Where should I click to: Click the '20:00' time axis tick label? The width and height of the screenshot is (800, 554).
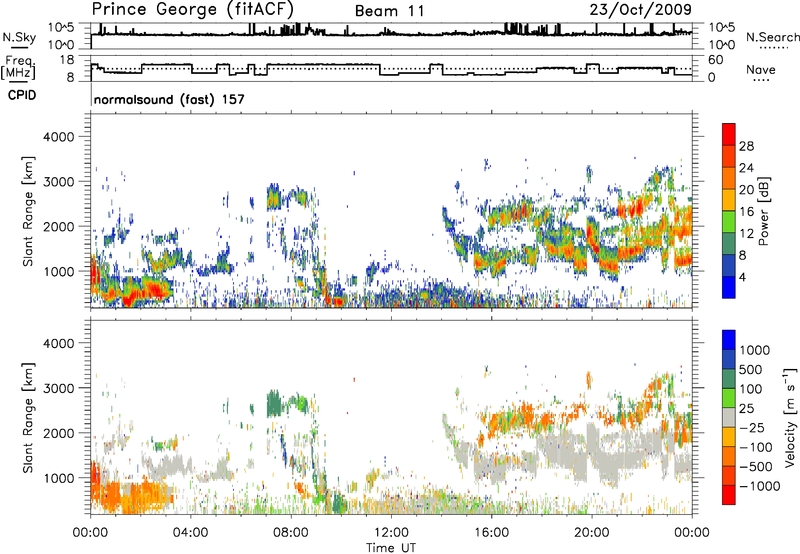[592, 533]
